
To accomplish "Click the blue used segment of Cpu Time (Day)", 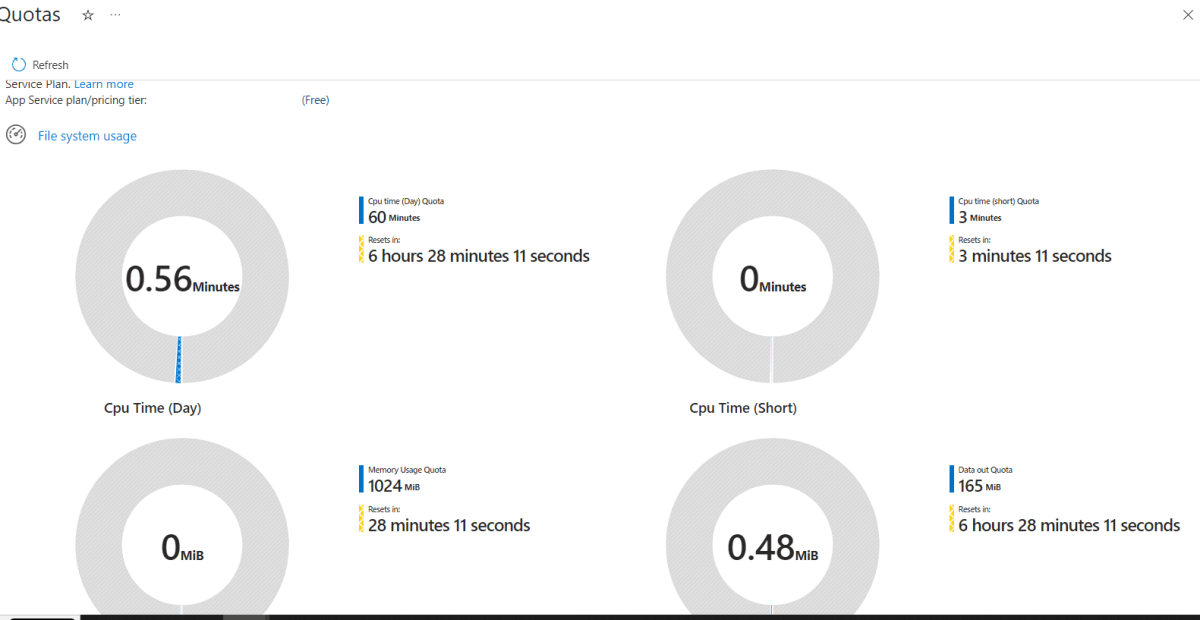I will tap(179, 360).
